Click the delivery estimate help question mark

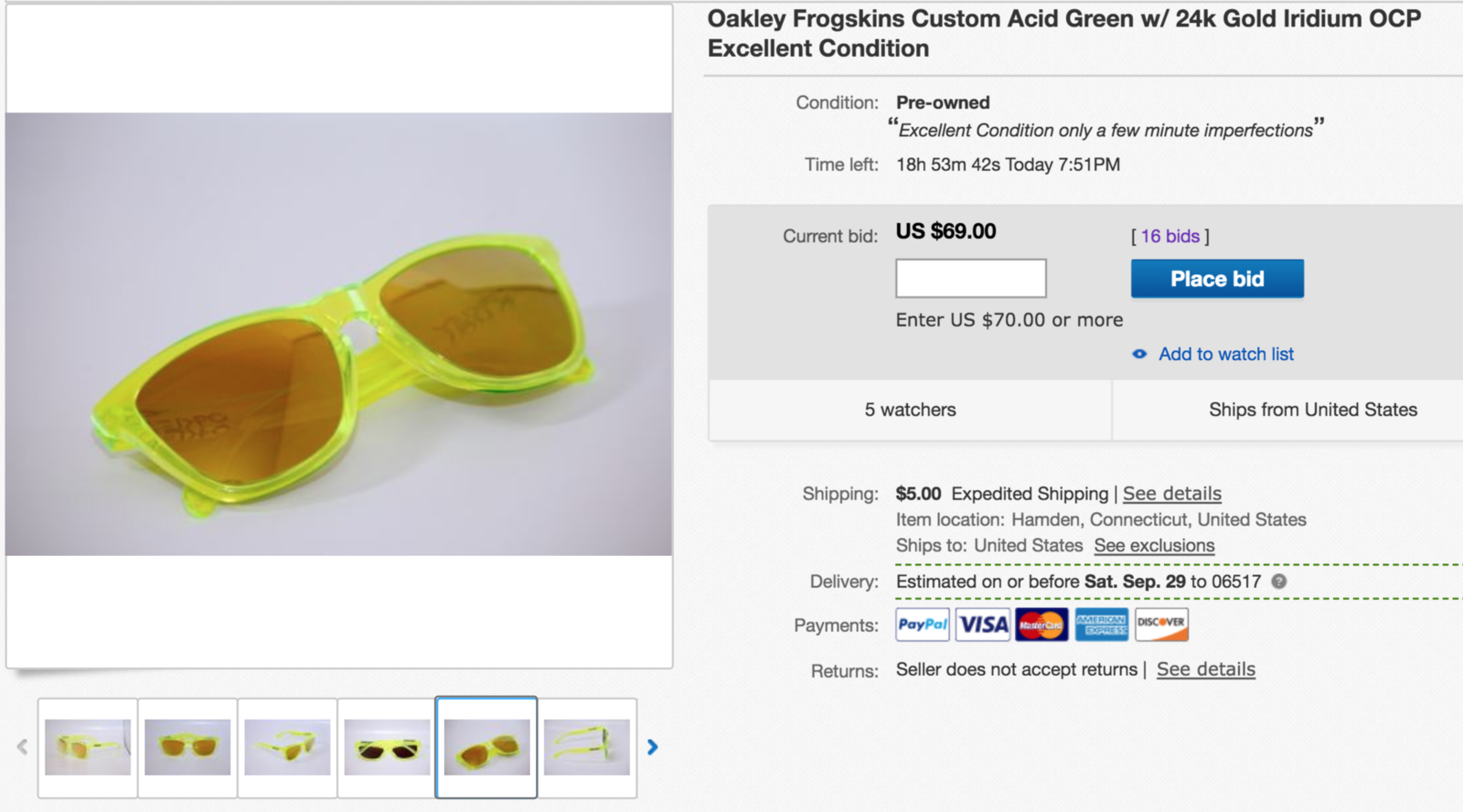1279,582
